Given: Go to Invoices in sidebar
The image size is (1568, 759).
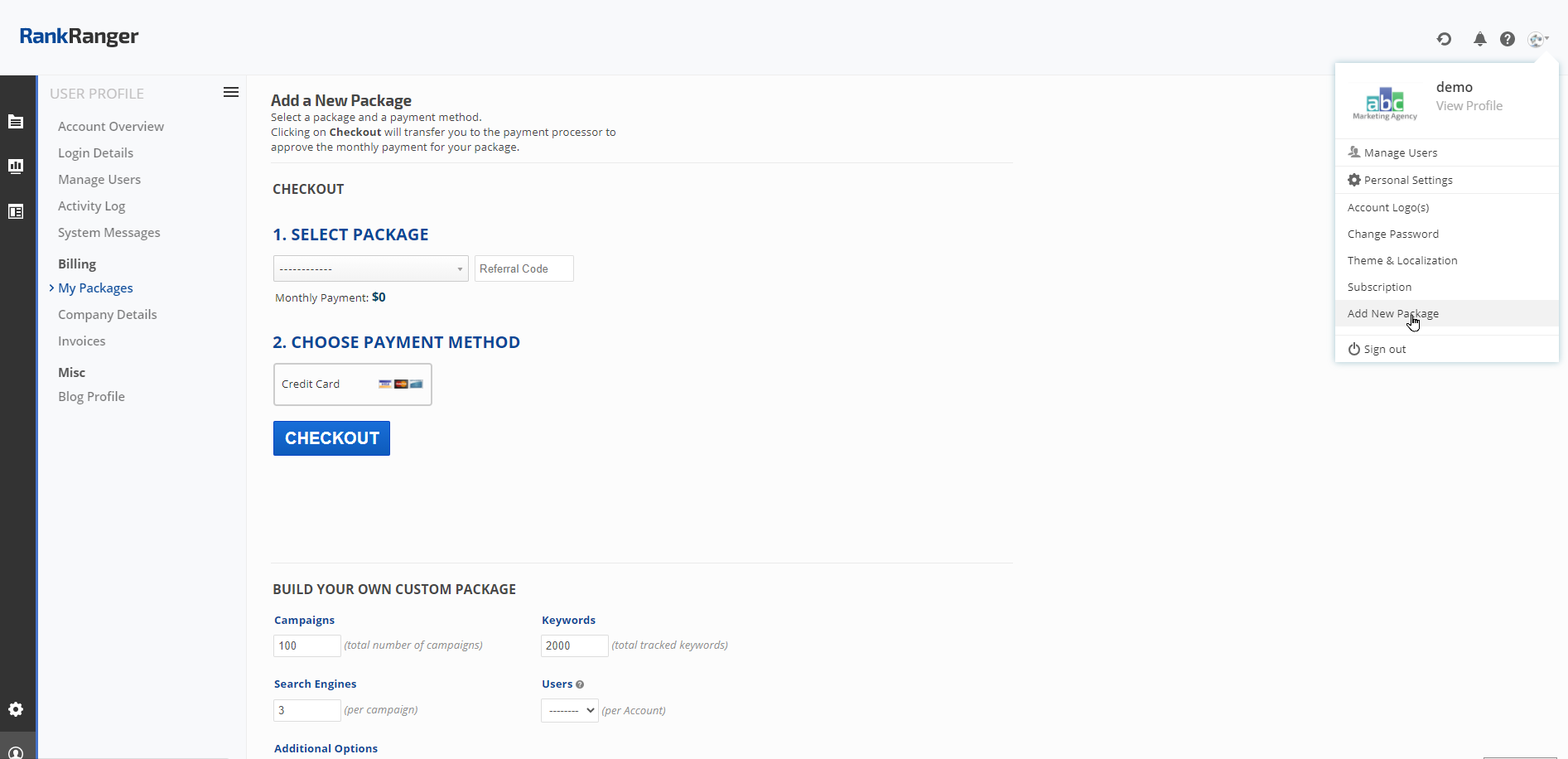Looking at the screenshot, I should pyautogui.click(x=81, y=341).
